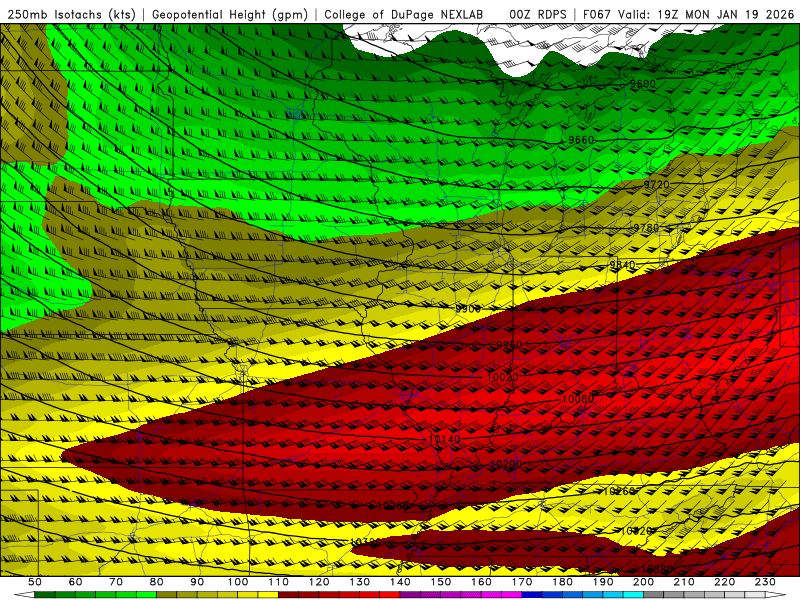Click the 60 knot legend value
The image size is (800, 600).
pos(75,582)
